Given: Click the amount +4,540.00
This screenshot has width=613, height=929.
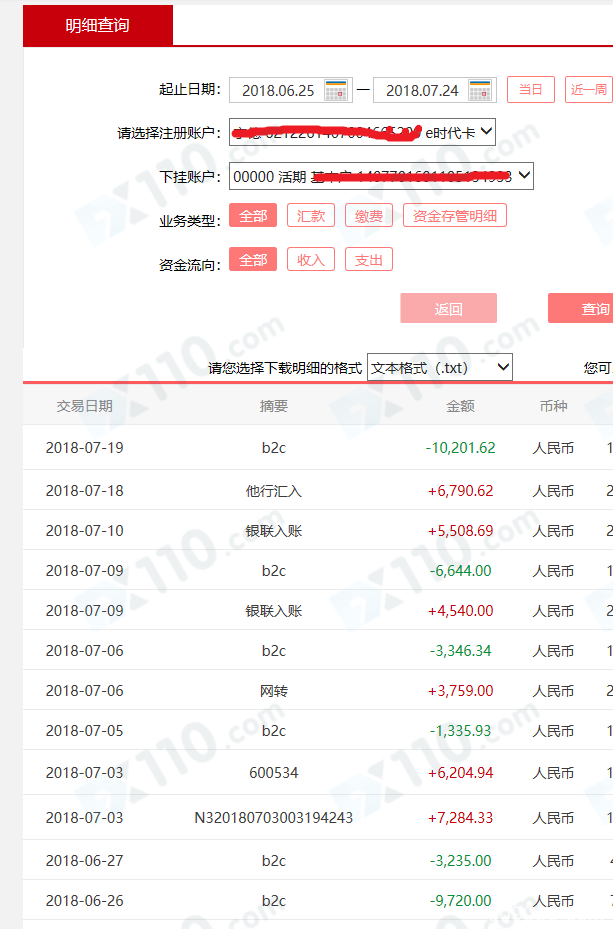Looking at the screenshot, I should point(460,610).
